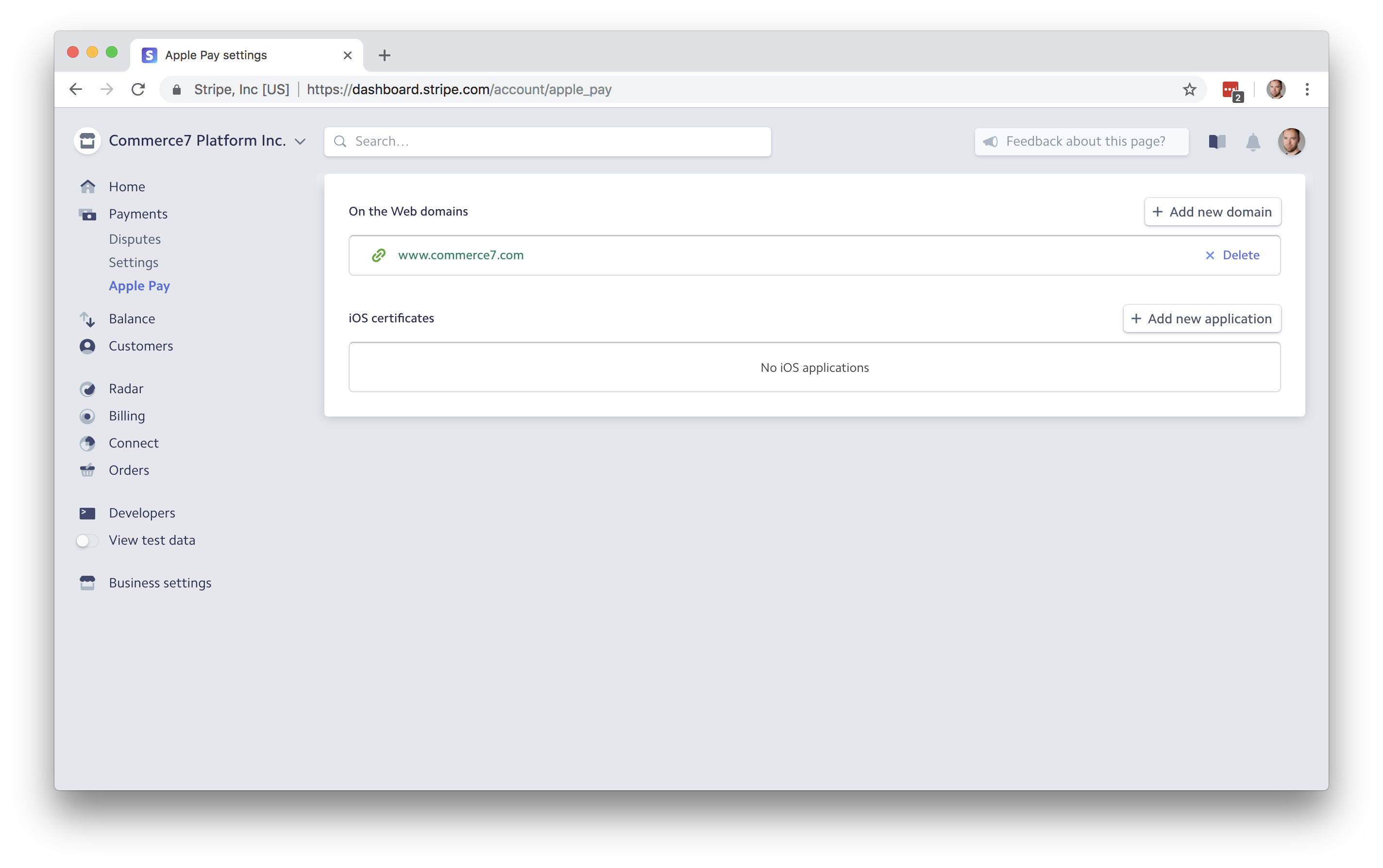The image size is (1383, 868).
Task: Click Add new domain button
Action: coord(1212,213)
